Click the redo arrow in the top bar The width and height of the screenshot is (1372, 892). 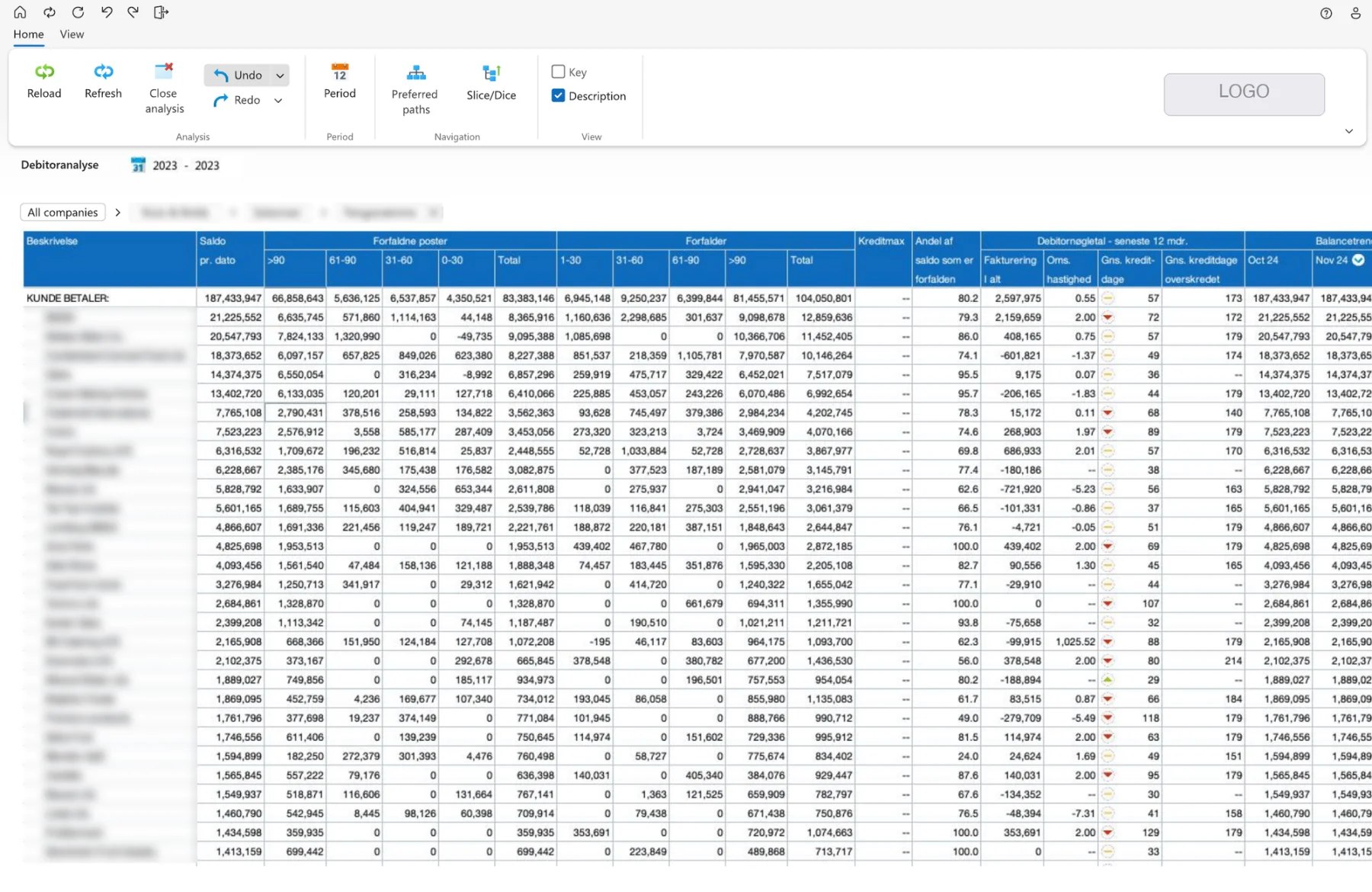coord(133,12)
